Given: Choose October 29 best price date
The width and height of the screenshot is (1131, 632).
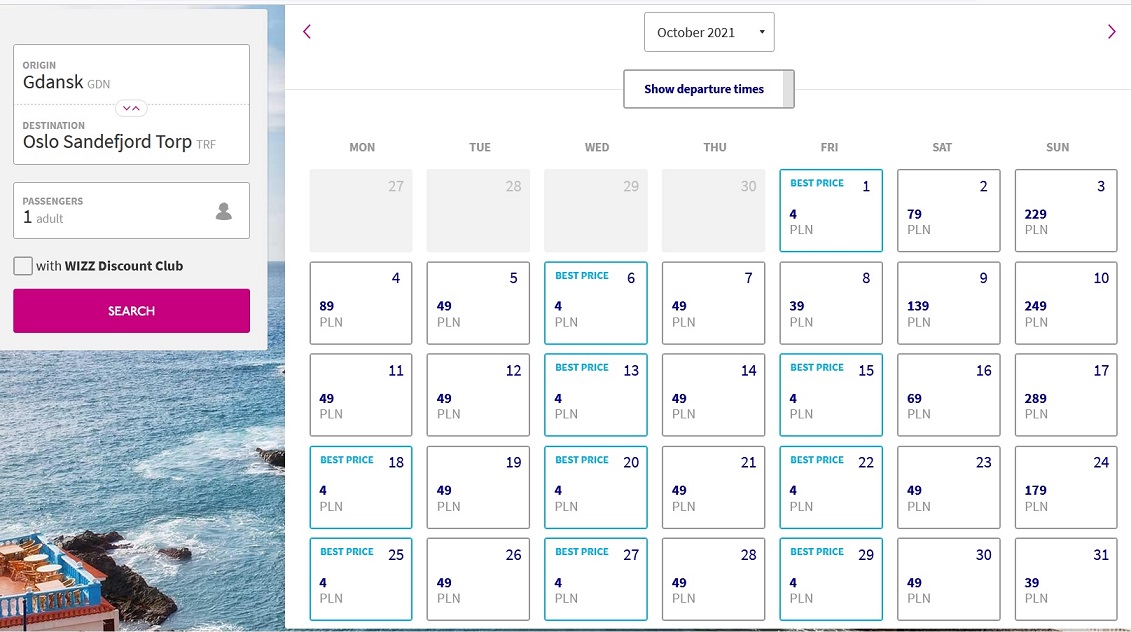Looking at the screenshot, I should pyautogui.click(x=831, y=579).
